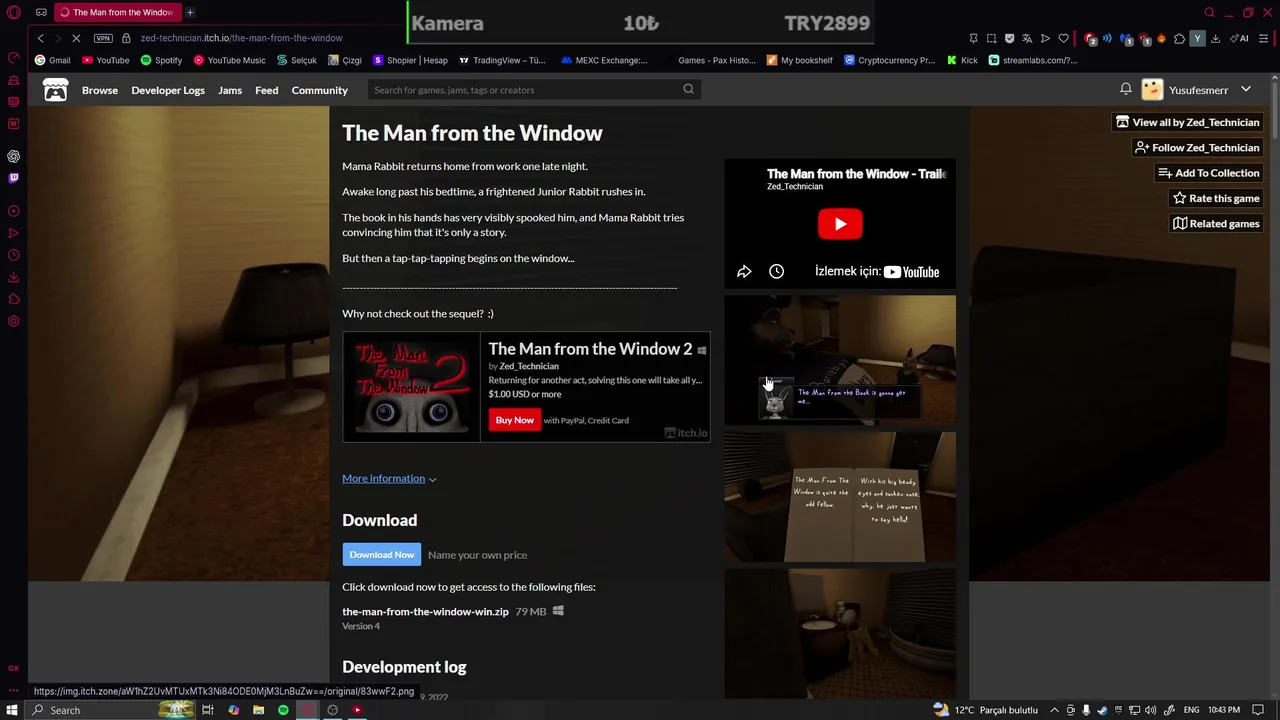The height and width of the screenshot is (720, 1280).
Task: Stop loading the page
Action: (x=76, y=38)
